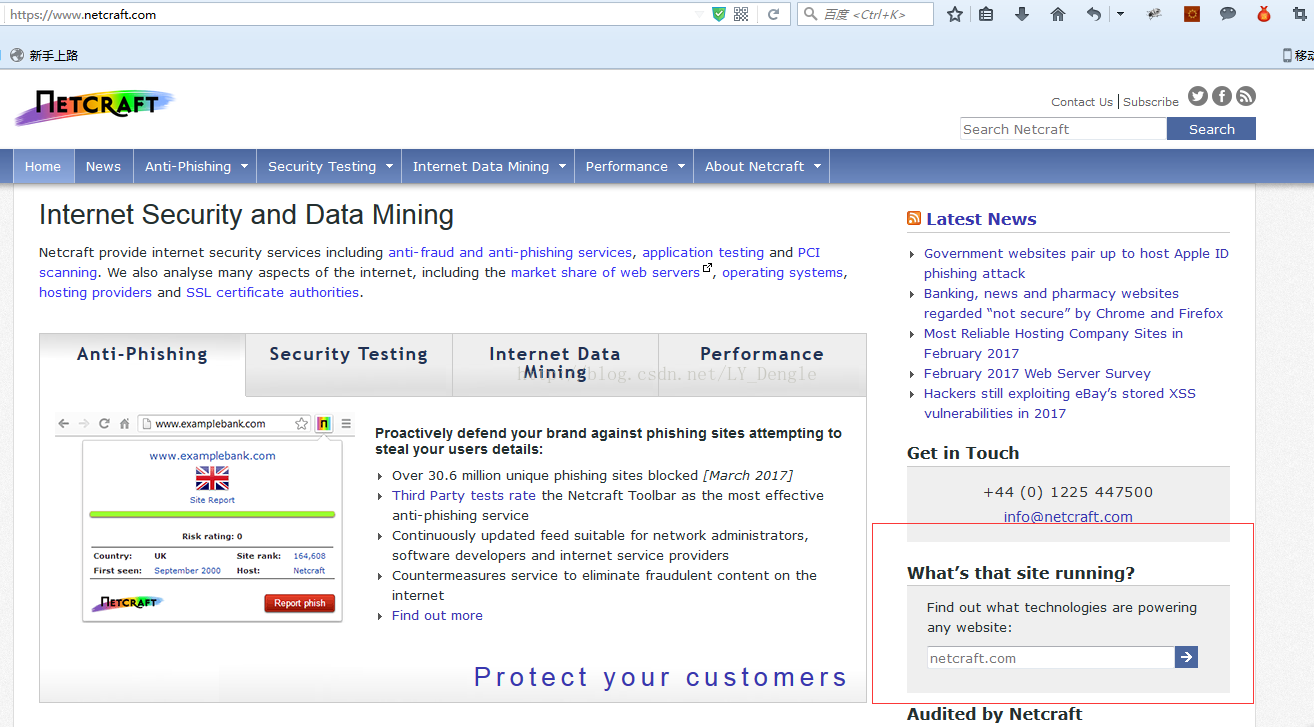Open the application testing link
This screenshot has height=727, width=1314.
(703, 253)
